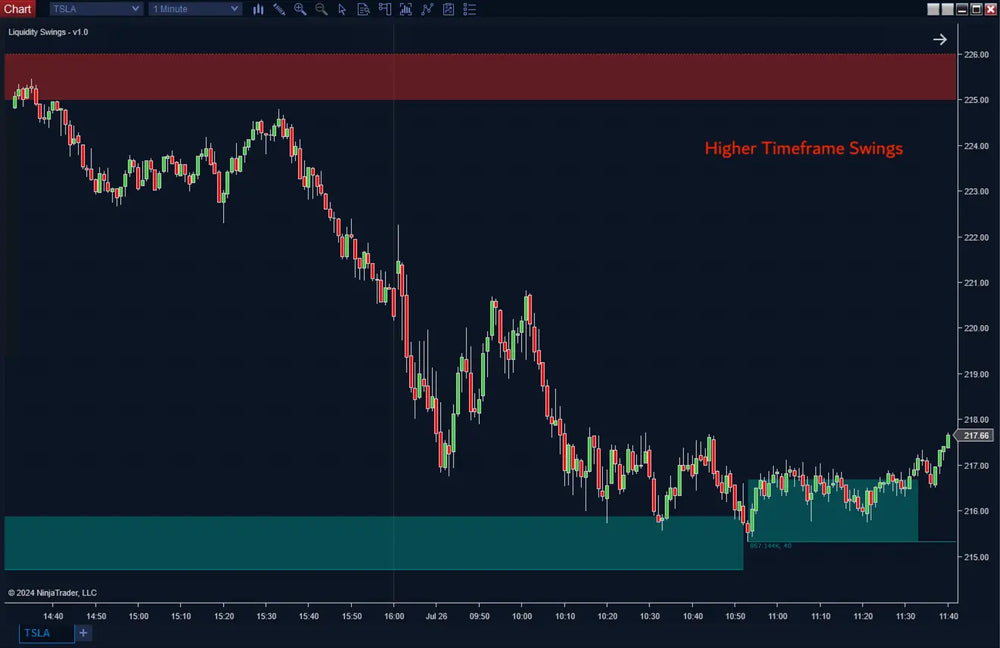Select the red Chart tab header
The width and height of the screenshot is (1000, 648).
[x=17, y=8]
